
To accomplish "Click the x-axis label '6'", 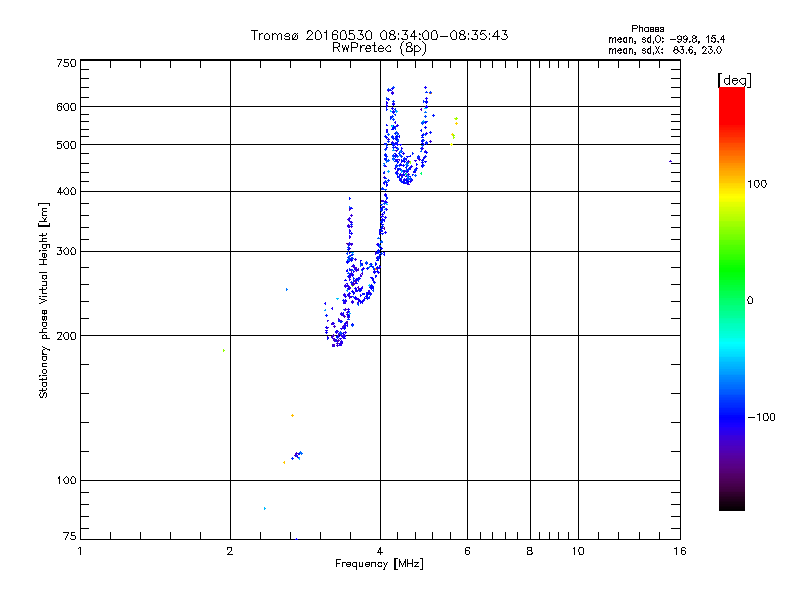I will pyautogui.click(x=467, y=551).
